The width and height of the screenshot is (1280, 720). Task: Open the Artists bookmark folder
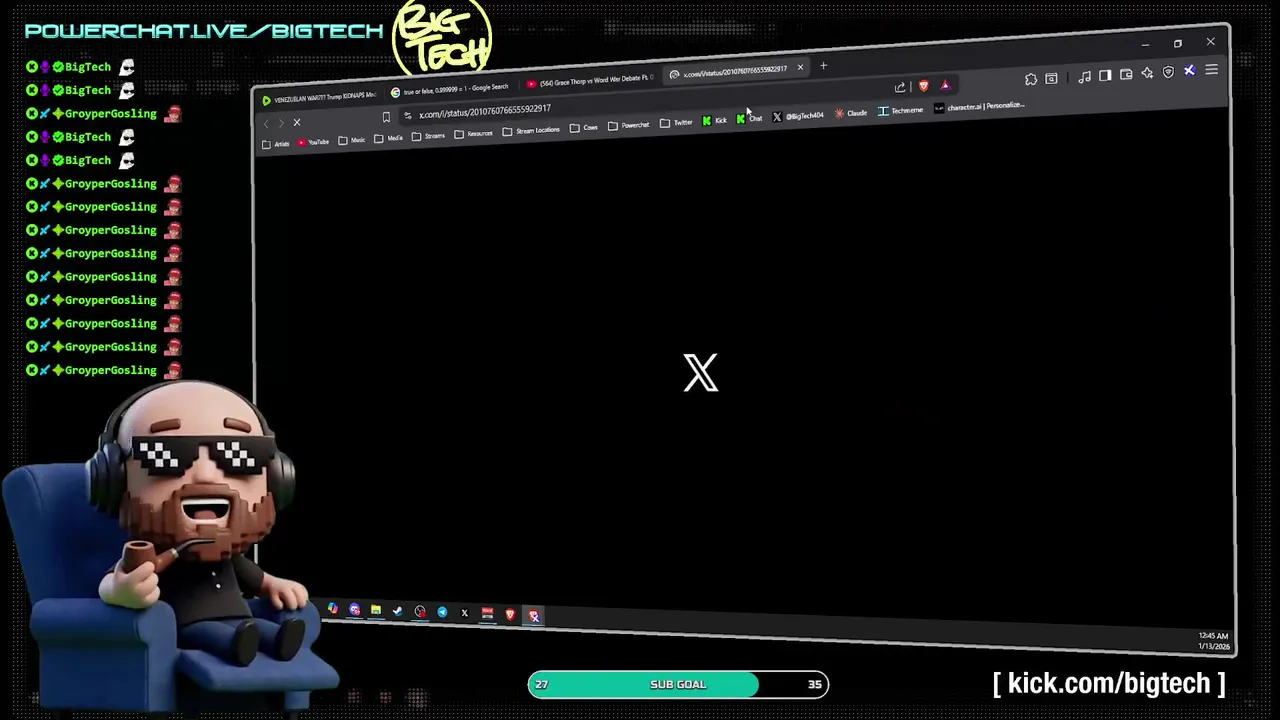(x=275, y=144)
